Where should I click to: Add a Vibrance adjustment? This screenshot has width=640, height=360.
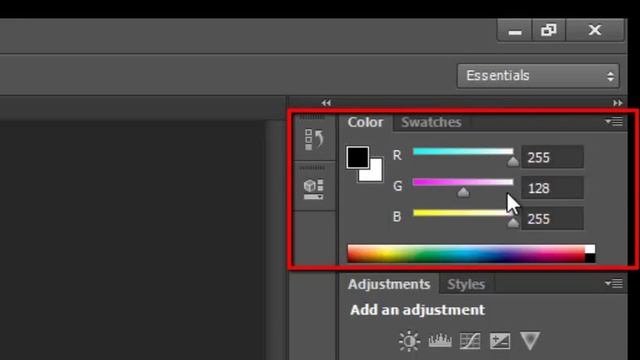[530, 340]
